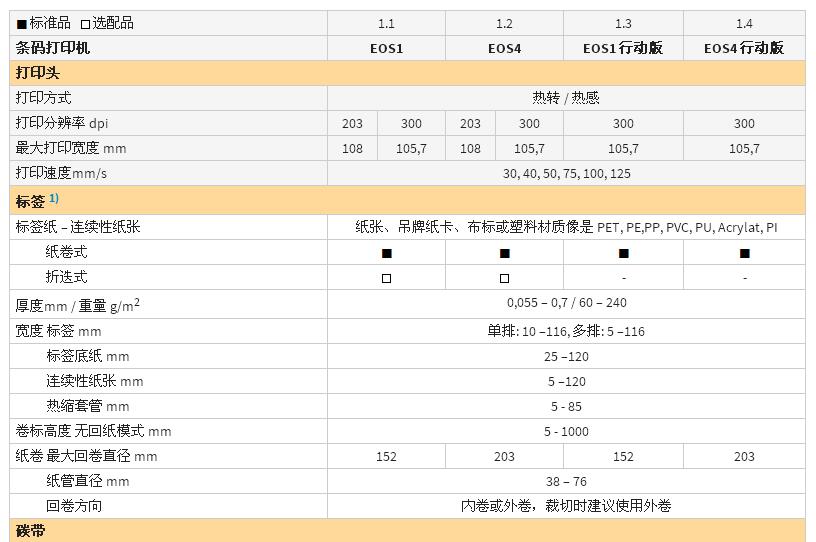Click the 宽度 标签 mm label
The height and width of the screenshot is (542, 816).
[58, 331]
